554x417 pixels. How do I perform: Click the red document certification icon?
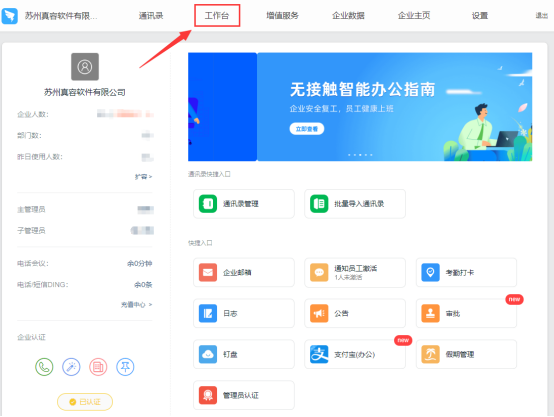[98, 367]
